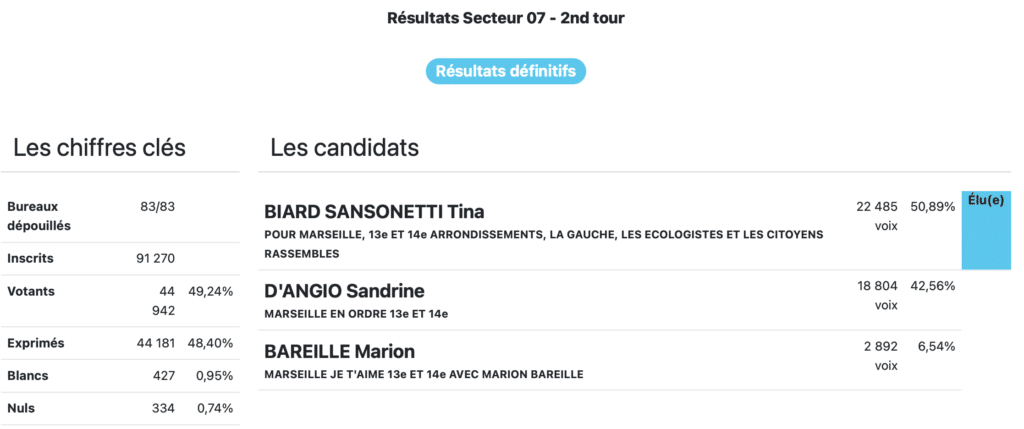Click the Inscrits row label
Viewport: 1024px width, 429px height.
pos(30,258)
